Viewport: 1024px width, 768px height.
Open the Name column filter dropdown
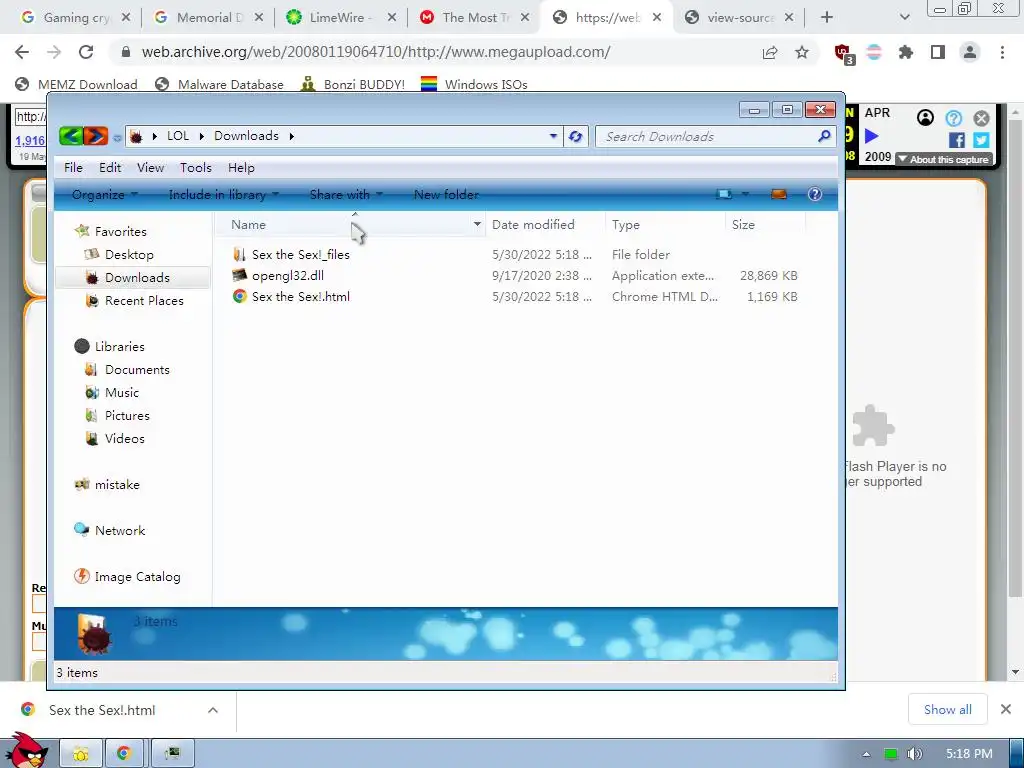tap(477, 225)
